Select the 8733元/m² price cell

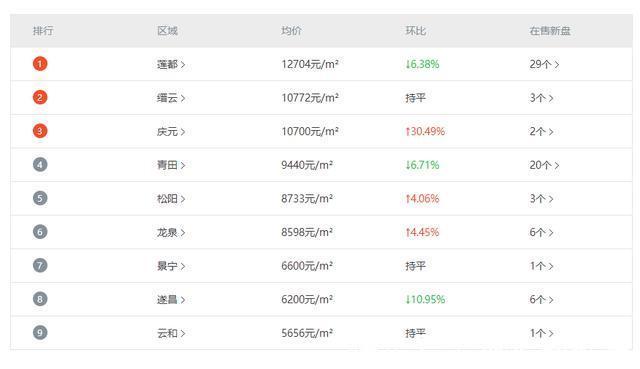pos(307,199)
